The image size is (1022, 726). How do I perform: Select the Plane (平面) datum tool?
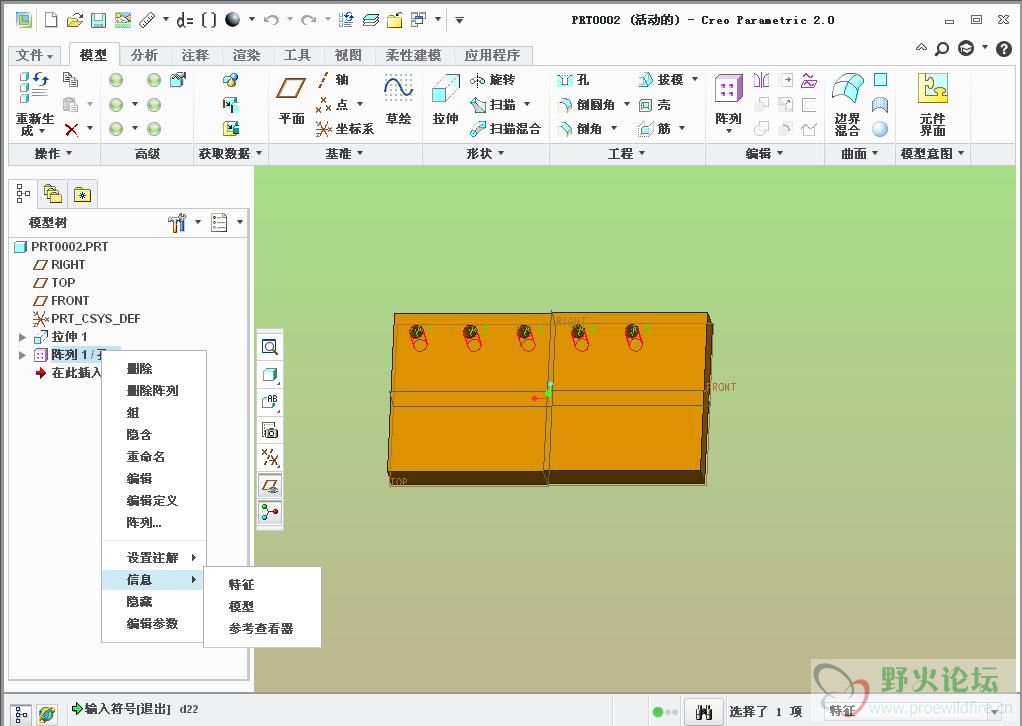click(x=291, y=101)
